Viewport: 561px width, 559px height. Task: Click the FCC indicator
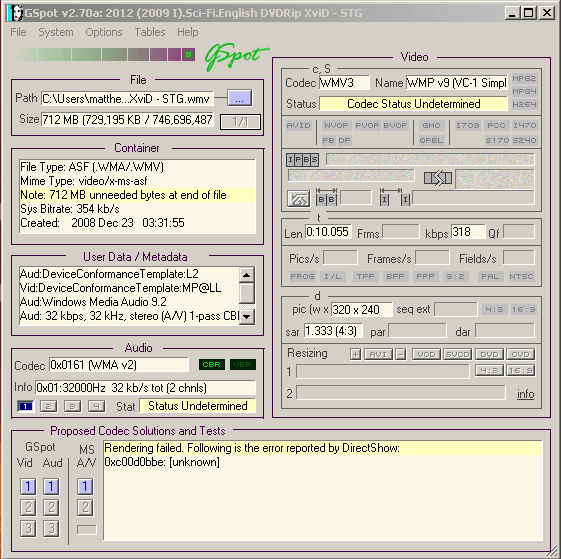496,125
